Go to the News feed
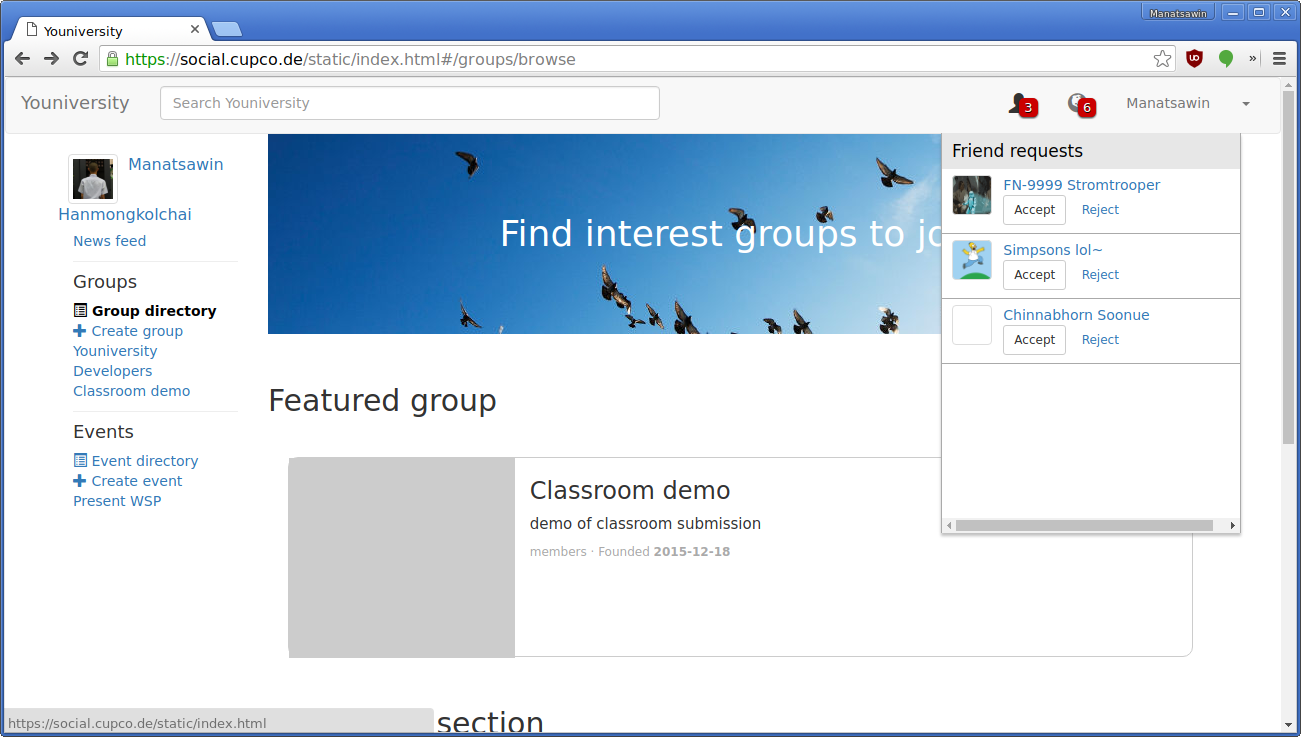The width and height of the screenshot is (1301, 737). (x=109, y=241)
